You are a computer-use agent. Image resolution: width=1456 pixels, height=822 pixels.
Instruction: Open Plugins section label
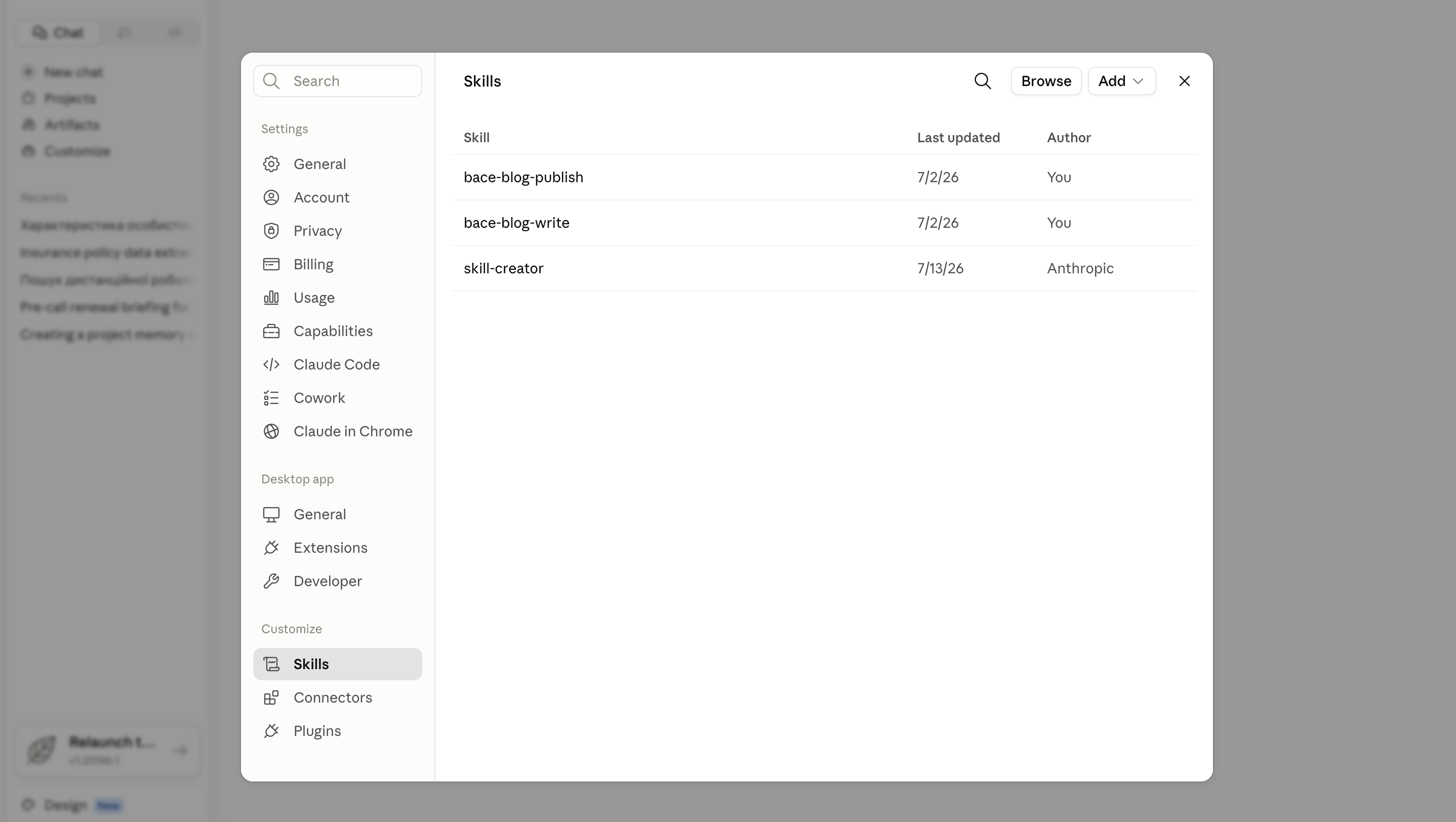(317, 730)
